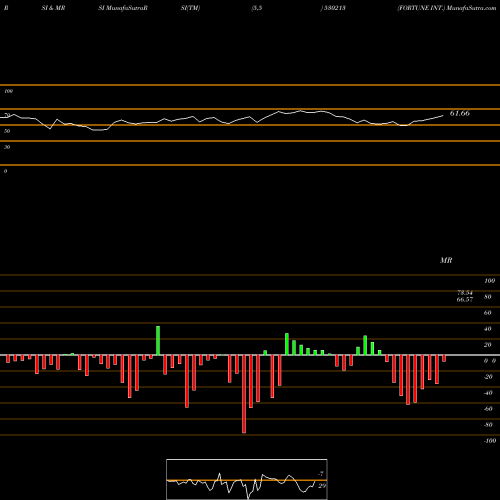This screenshot has height=500, width=500.
Task: Click the 'SI & MR' header text
Action: click(53, 8)
